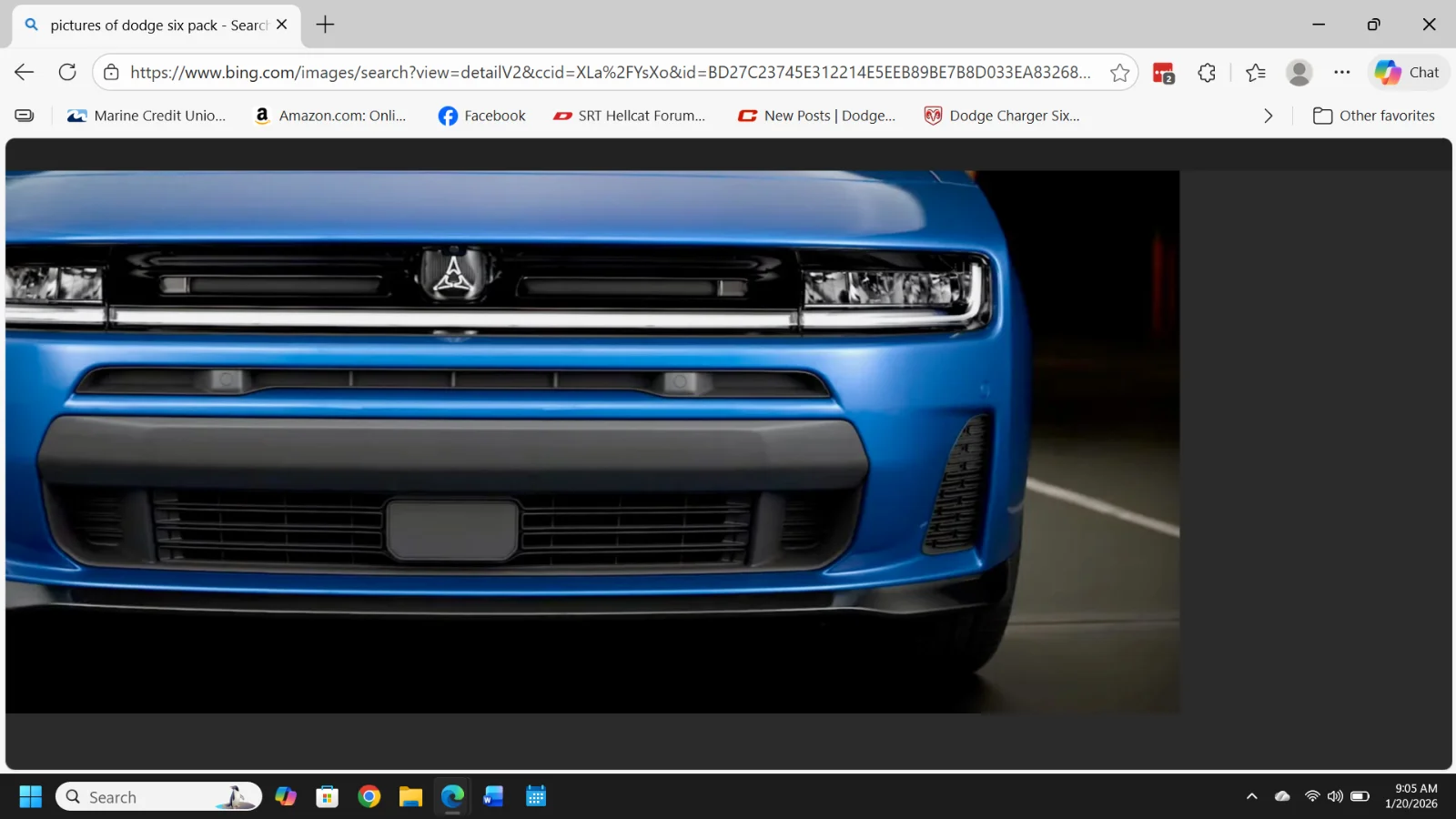
Task: Open a new browser tab
Action: (x=325, y=25)
